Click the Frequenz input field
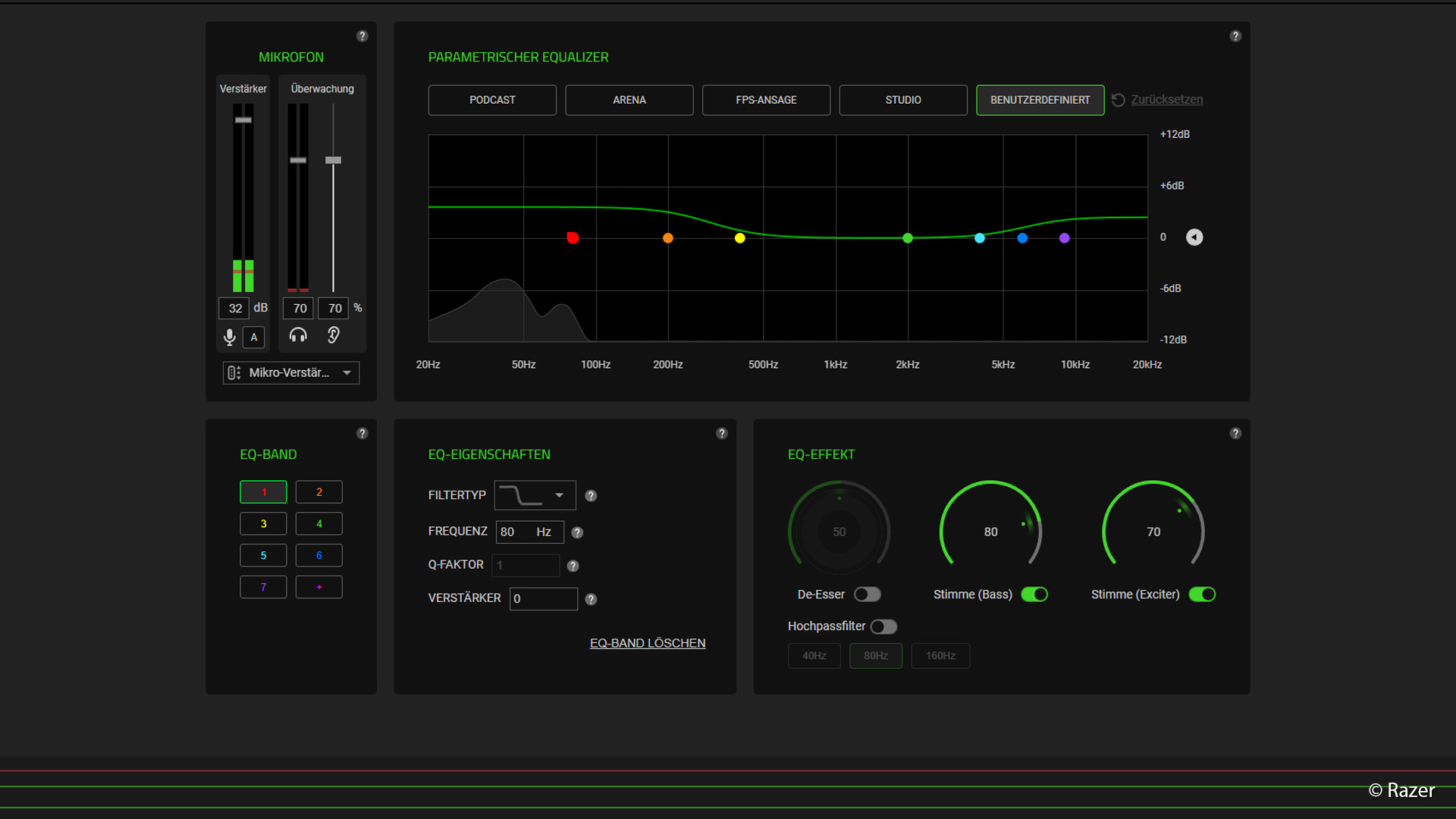Viewport: 1456px width, 819px height. click(529, 532)
